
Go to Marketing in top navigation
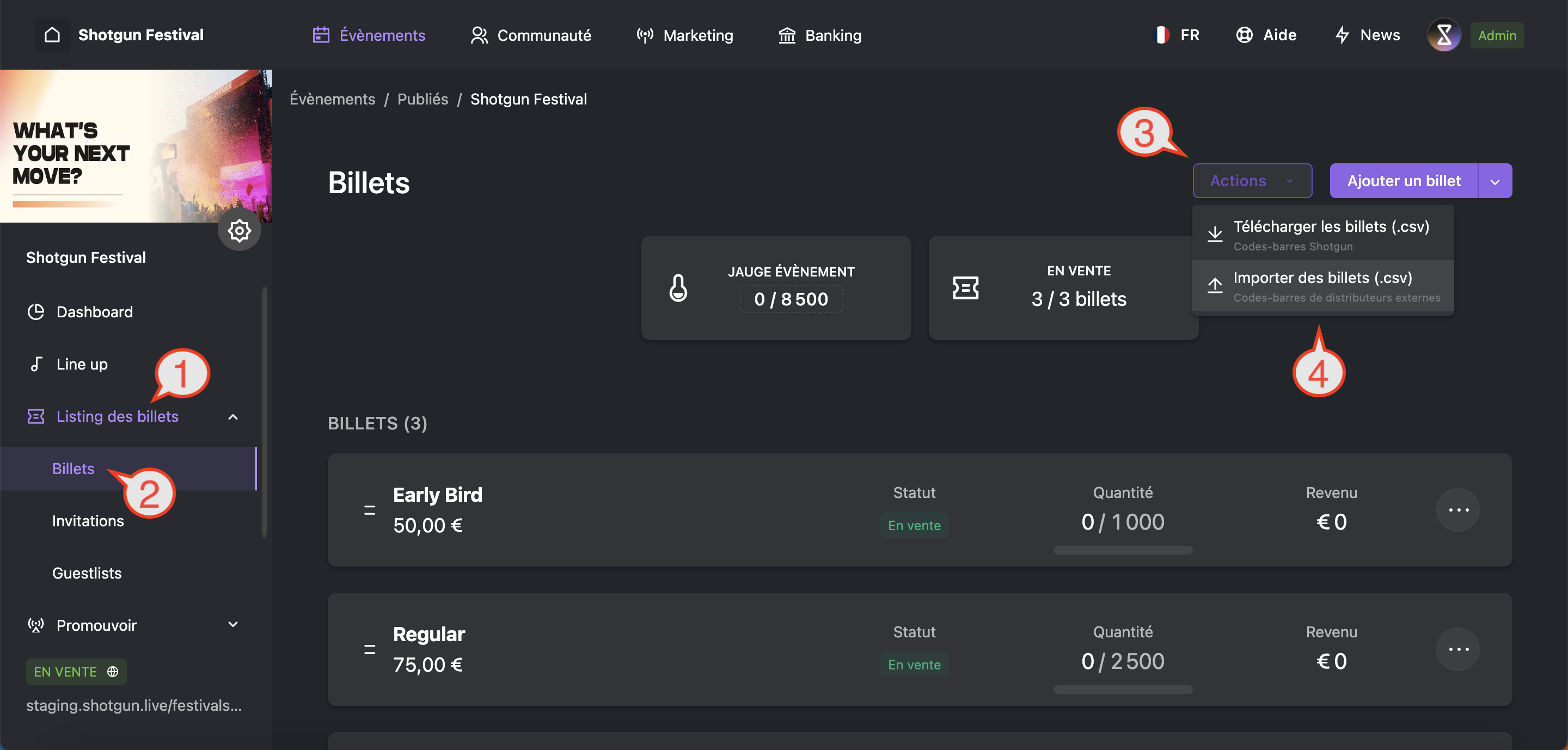tap(684, 35)
